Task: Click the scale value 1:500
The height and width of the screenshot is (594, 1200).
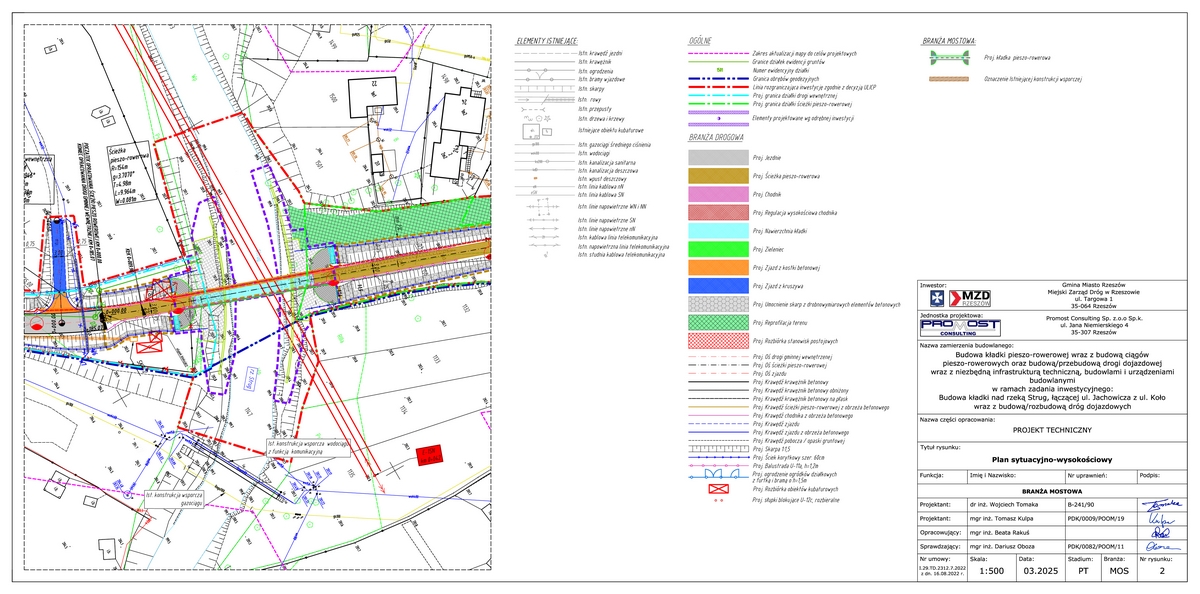Action: coord(991,571)
